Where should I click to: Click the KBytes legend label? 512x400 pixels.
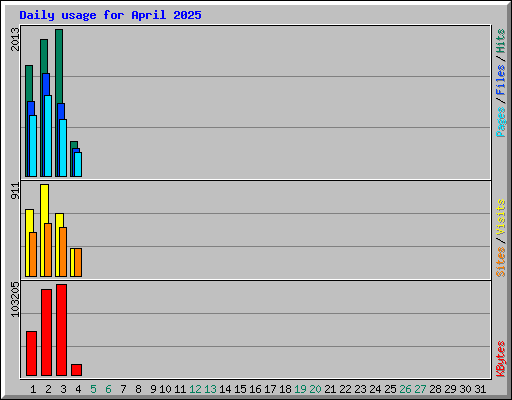tap(501, 359)
